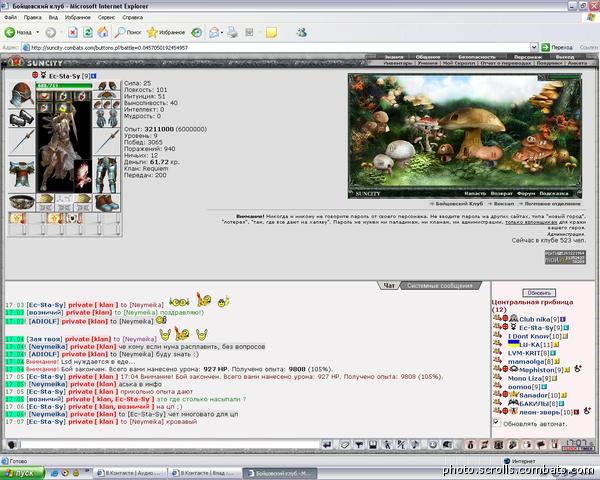600x480 pixels.
Task: Open the Mail button dropdown arrow
Action: pos(222,33)
